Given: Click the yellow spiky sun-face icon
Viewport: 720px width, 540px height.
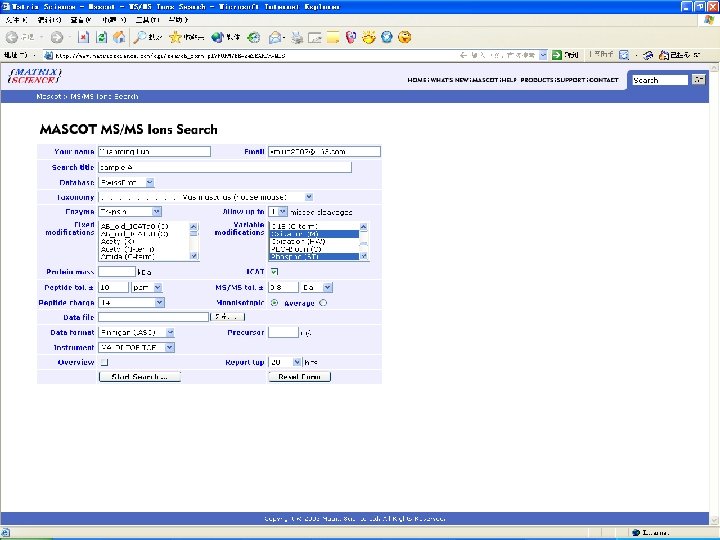Looking at the screenshot, I should 369,37.
